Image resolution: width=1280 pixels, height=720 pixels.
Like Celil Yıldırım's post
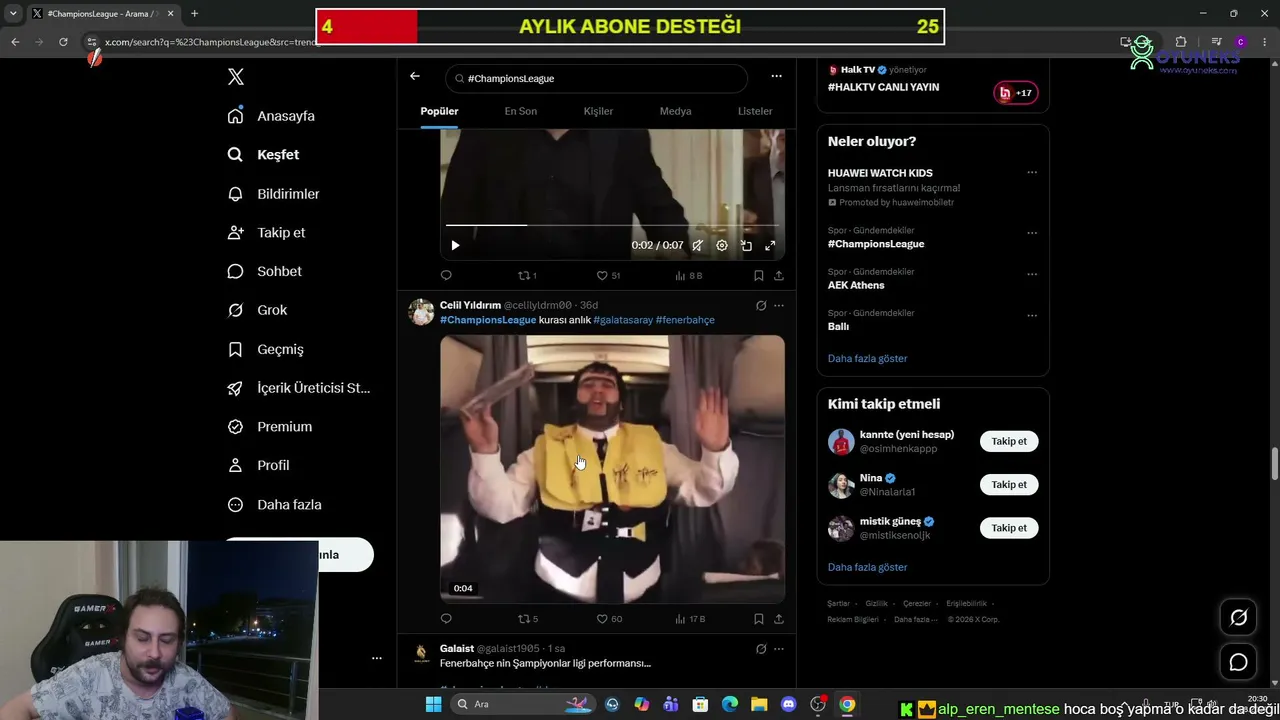point(609,619)
